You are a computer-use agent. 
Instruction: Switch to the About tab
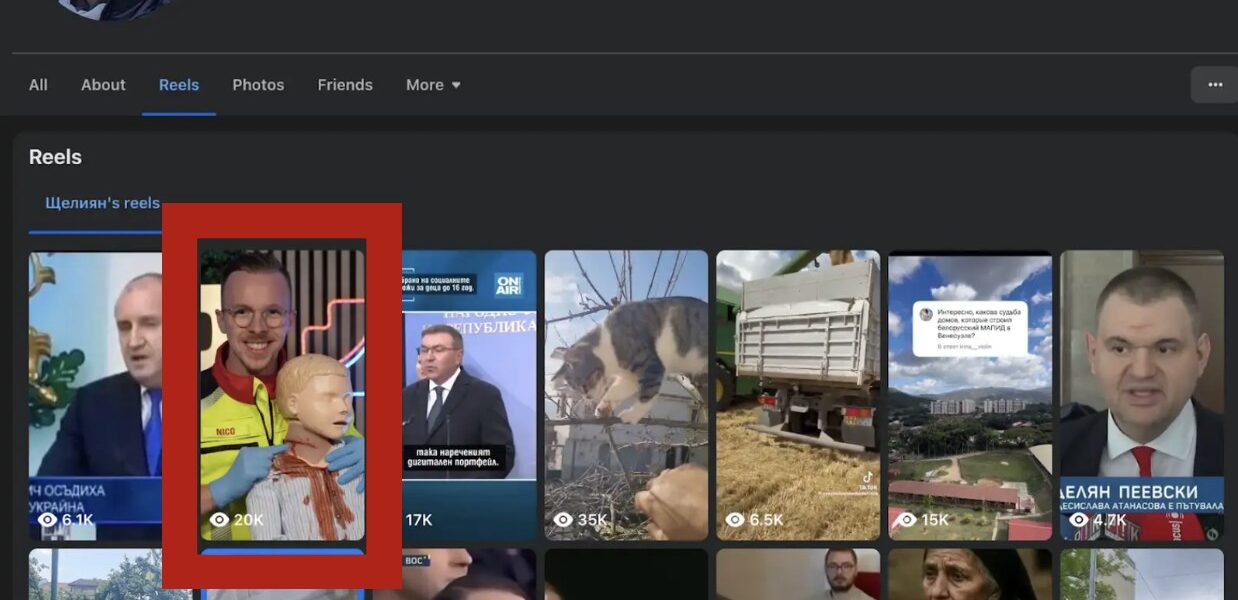point(103,85)
